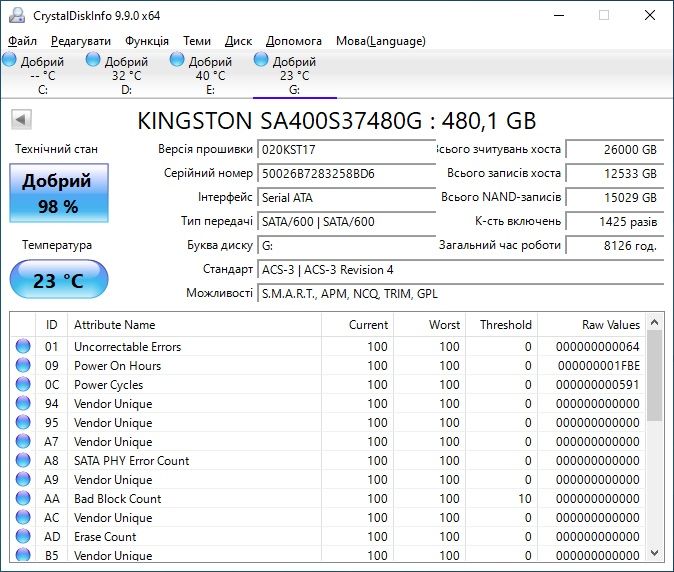674x572 pixels.
Task: Click the 23 °C temperature button
Action: [59, 280]
